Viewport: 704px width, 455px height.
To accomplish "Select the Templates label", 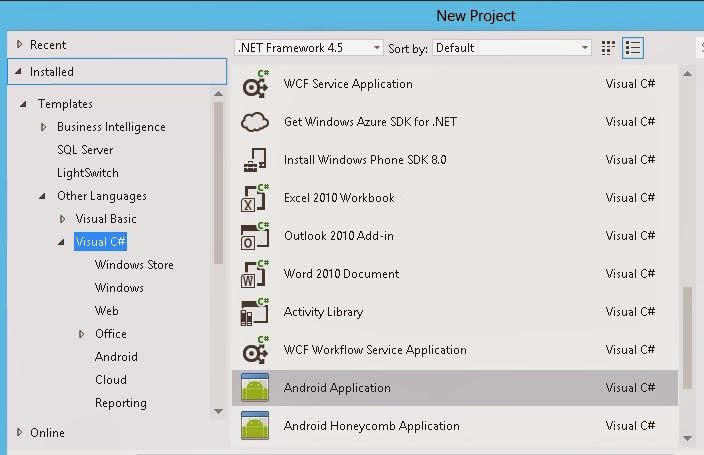I will coord(65,104).
